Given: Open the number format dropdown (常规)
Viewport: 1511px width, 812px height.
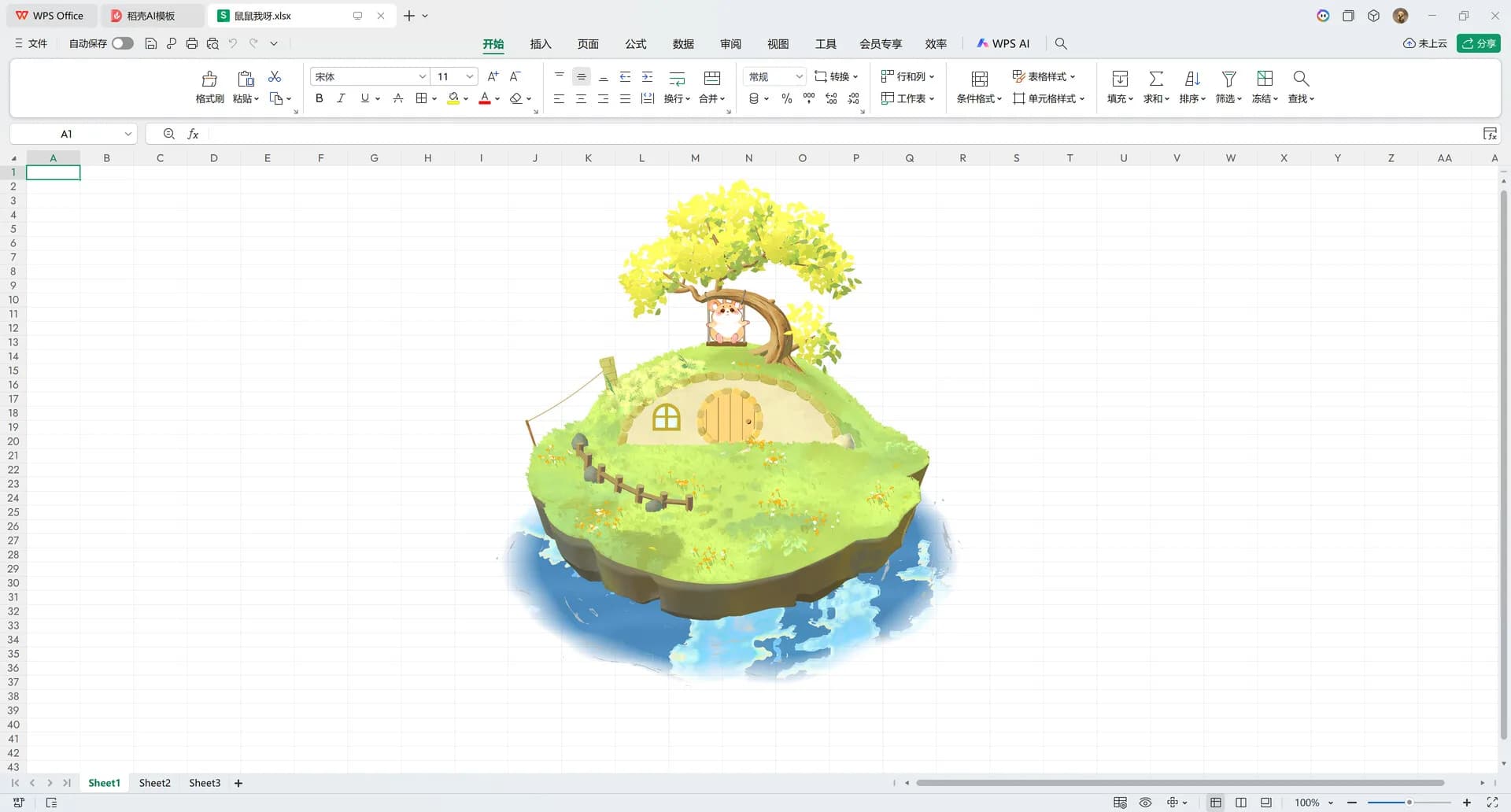Looking at the screenshot, I should click(799, 76).
